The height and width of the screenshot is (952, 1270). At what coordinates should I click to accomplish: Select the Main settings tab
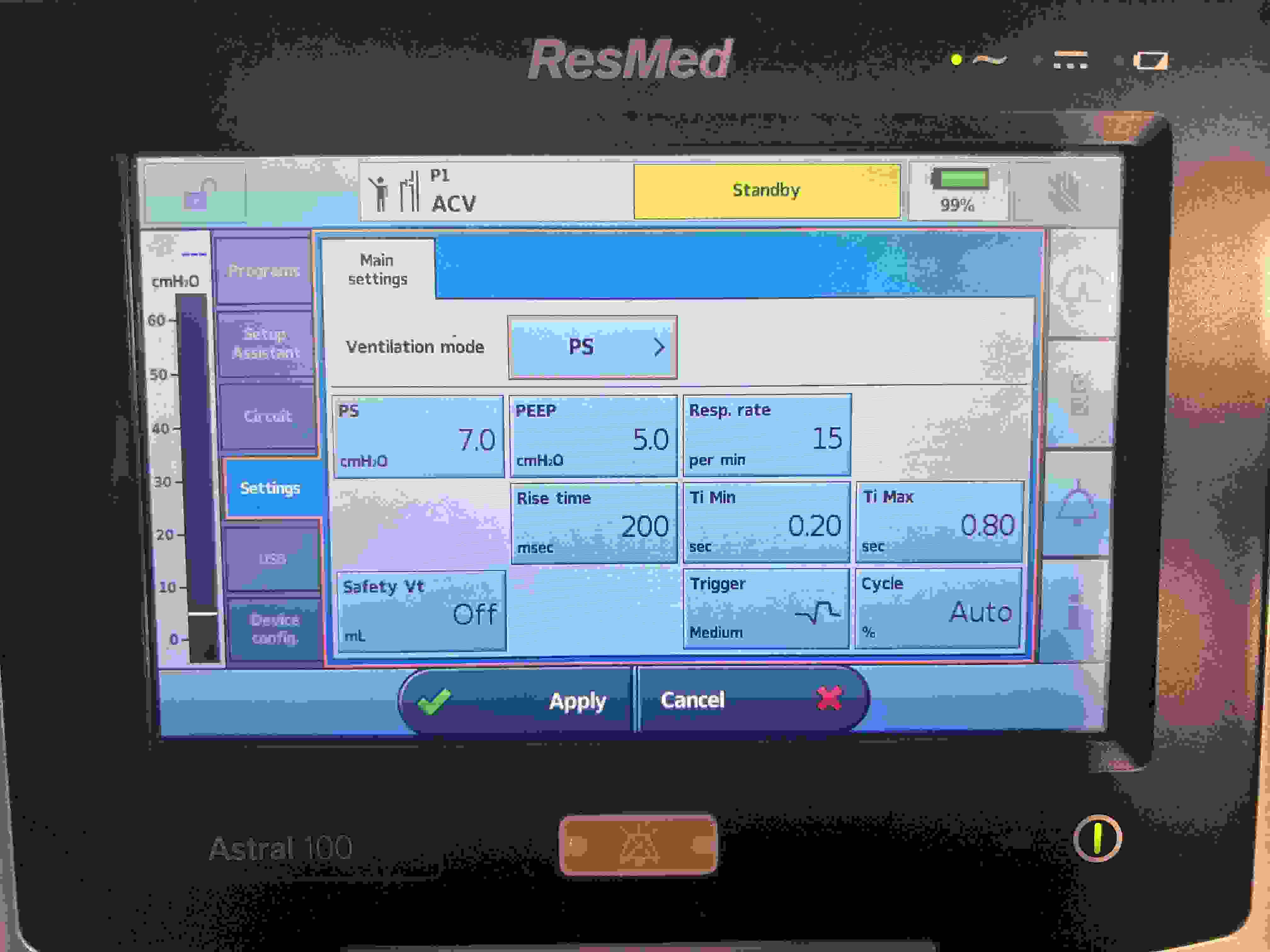click(x=377, y=270)
